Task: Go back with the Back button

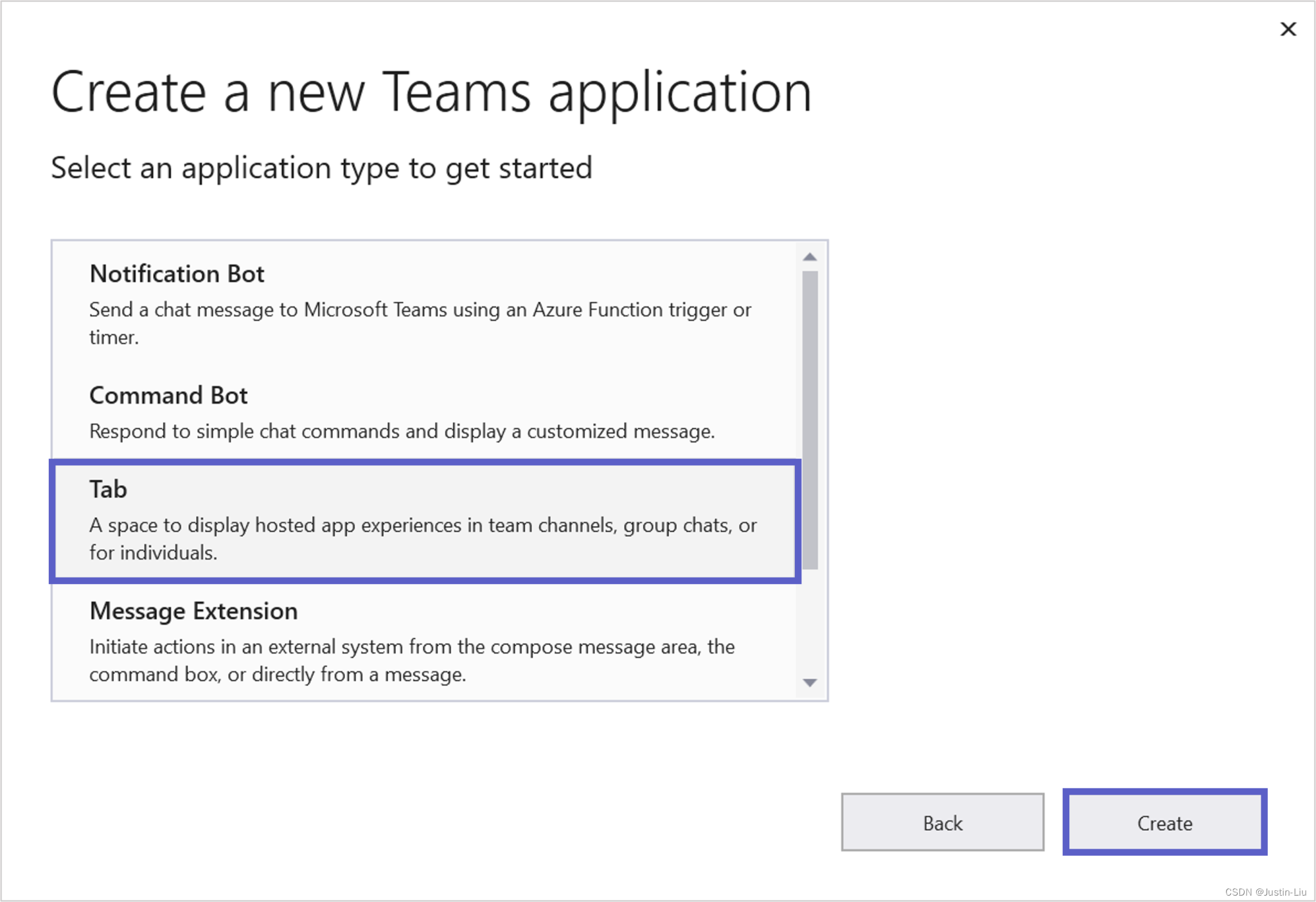Action: click(943, 822)
